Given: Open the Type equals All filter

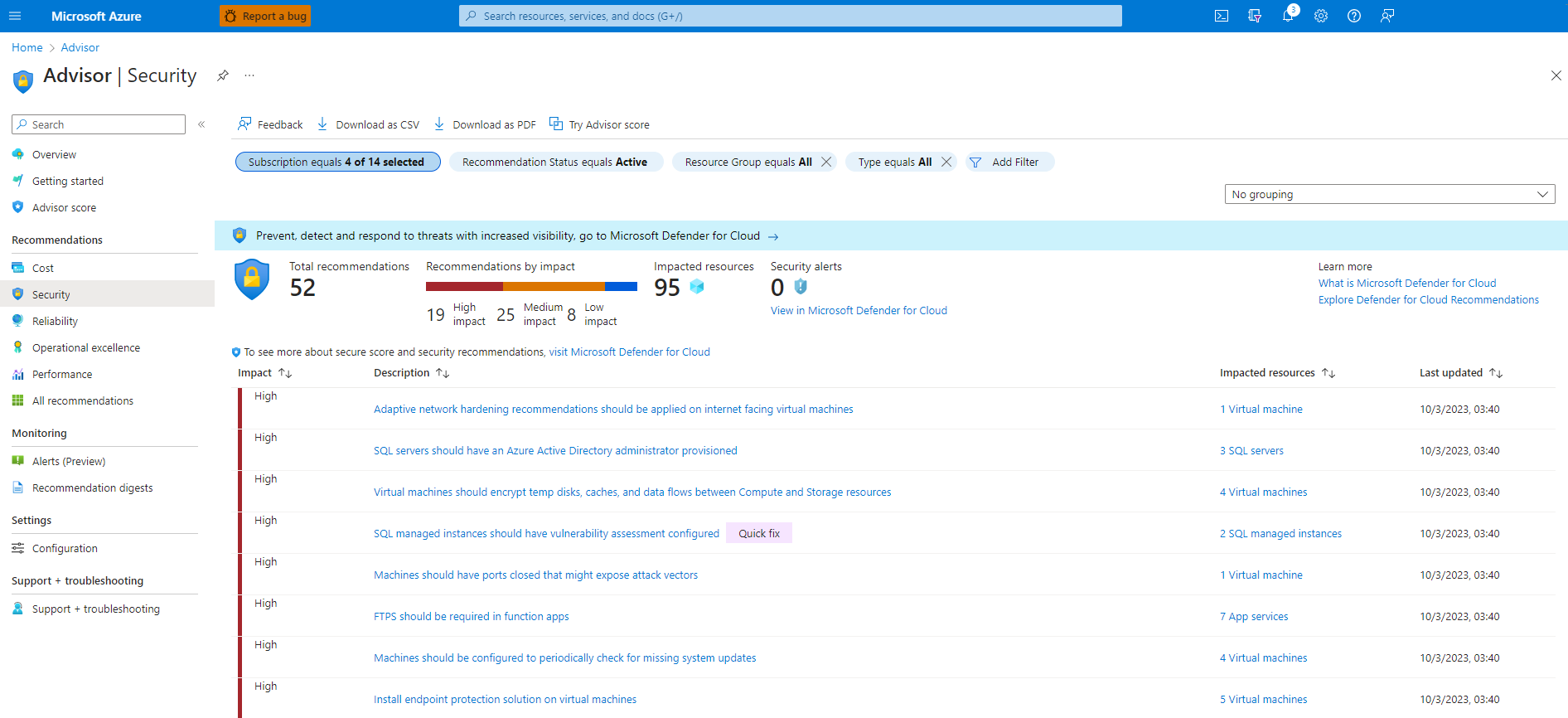Looking at the screenshot, I should click(895, 162).
